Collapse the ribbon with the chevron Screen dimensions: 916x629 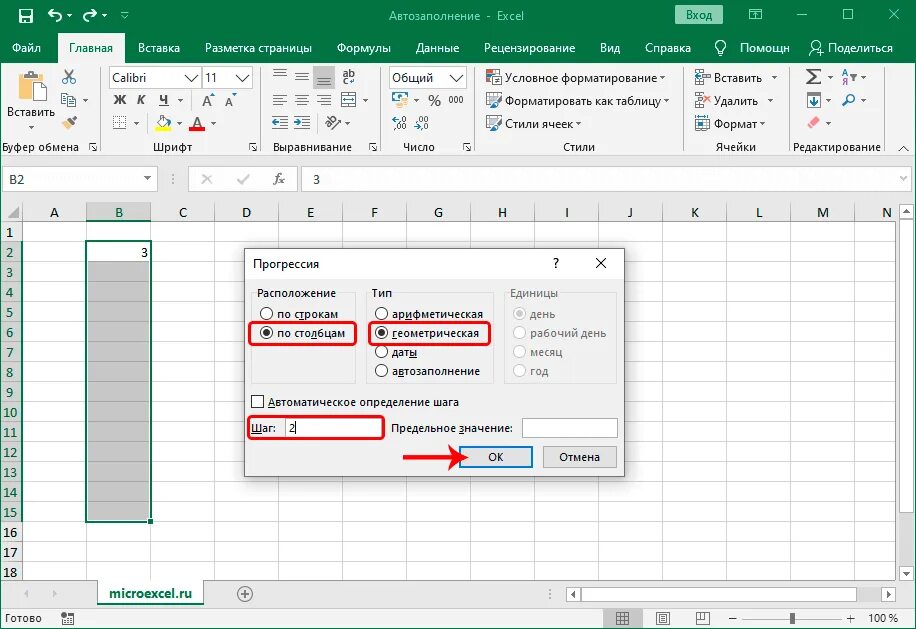click(x=903, y=148)
